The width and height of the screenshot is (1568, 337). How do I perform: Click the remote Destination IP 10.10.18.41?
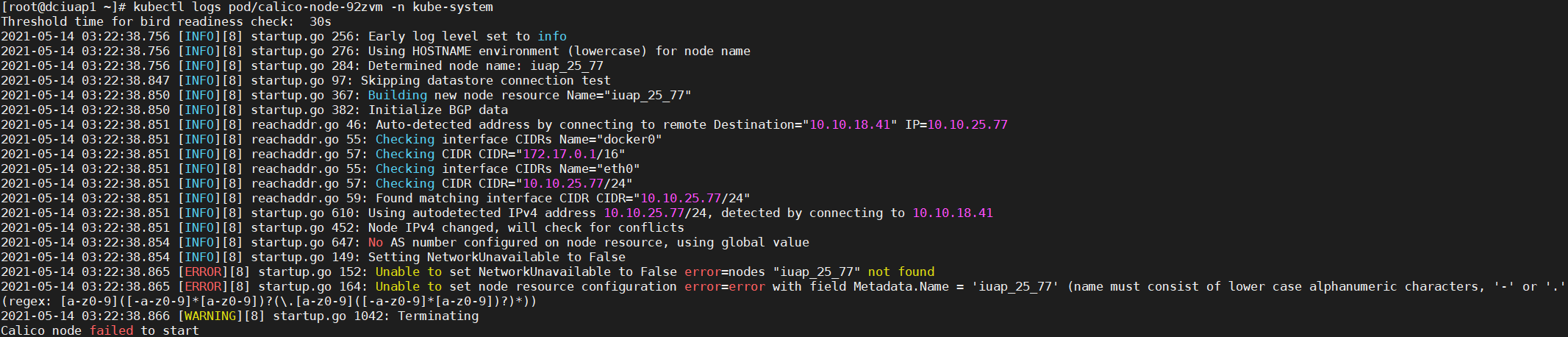(x=850, y=124)
